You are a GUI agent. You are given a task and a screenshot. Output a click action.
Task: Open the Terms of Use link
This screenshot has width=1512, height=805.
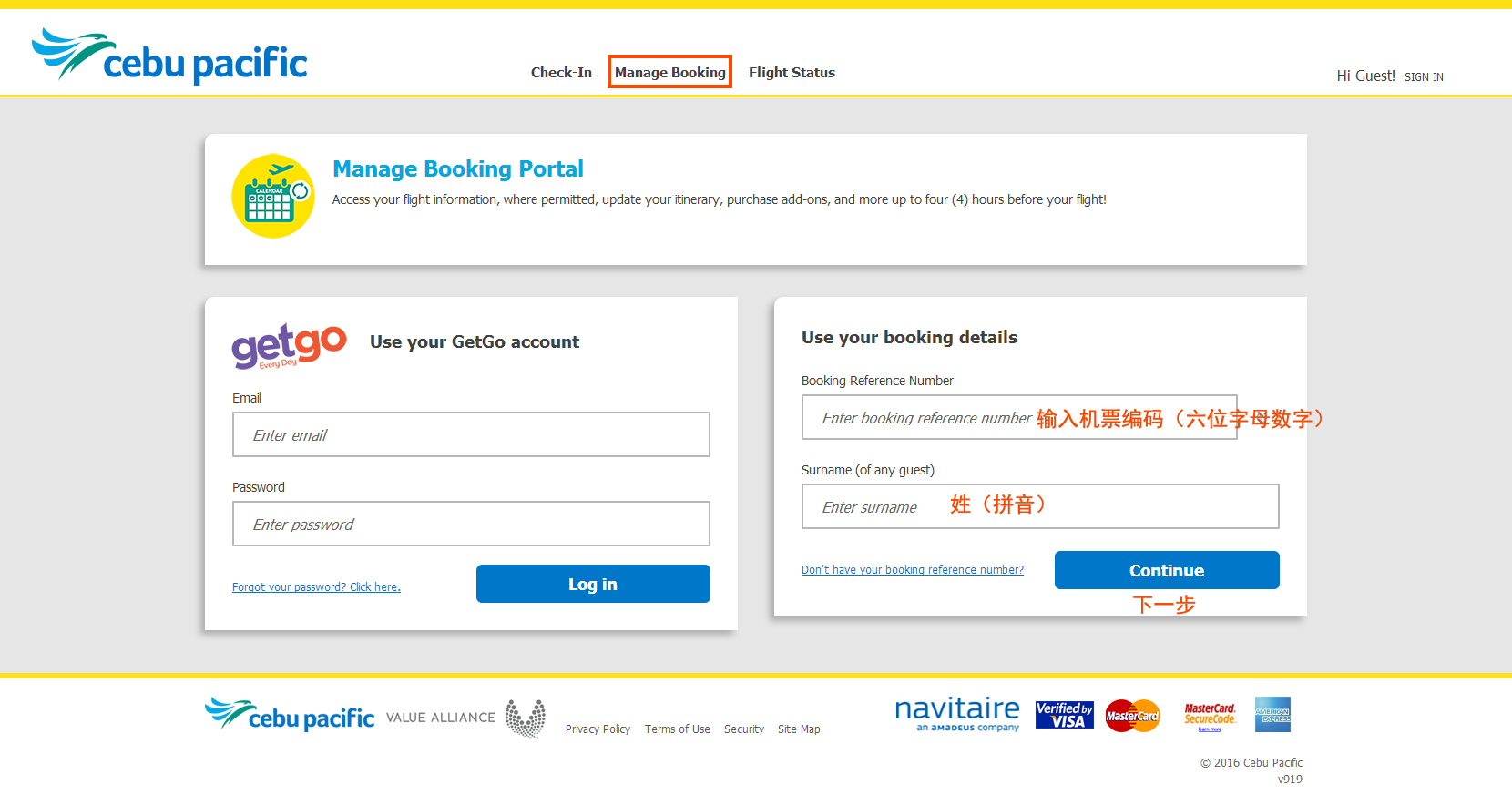click(x=678, y=729)
